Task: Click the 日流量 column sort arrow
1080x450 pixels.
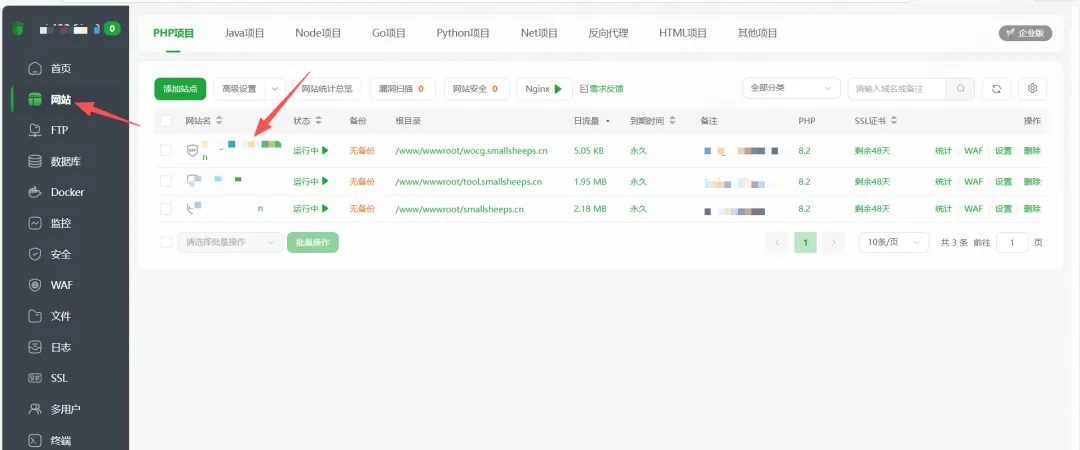Action: point(607,121)
